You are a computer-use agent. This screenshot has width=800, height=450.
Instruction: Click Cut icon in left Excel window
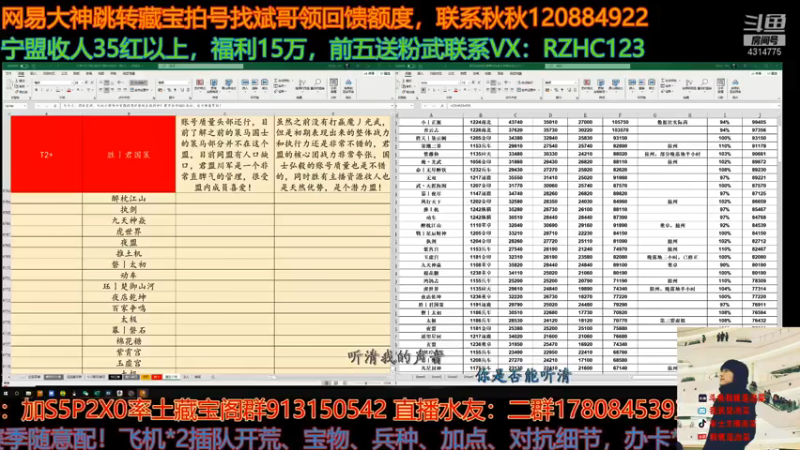coord(19,81)
